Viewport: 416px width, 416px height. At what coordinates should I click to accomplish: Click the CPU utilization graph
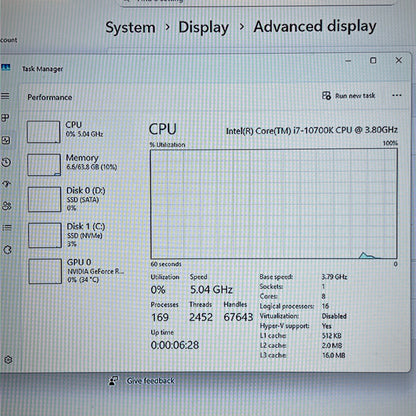tap(274, 204)
